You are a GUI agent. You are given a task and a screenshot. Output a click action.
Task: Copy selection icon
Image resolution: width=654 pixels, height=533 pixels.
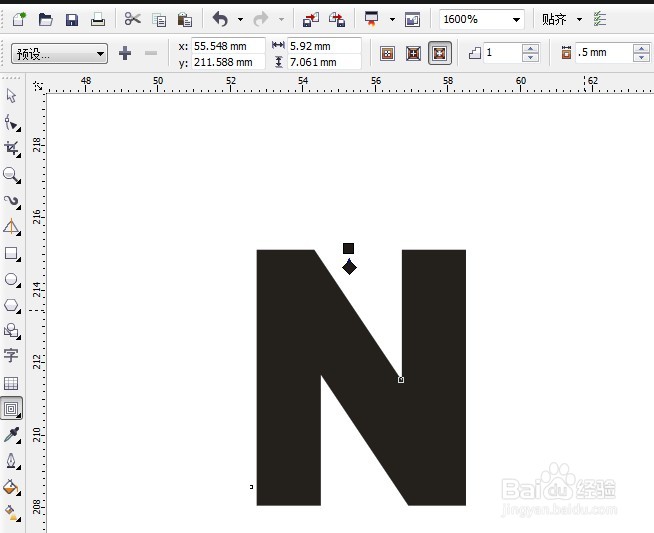pyautogui.click(x=159, y=20)
